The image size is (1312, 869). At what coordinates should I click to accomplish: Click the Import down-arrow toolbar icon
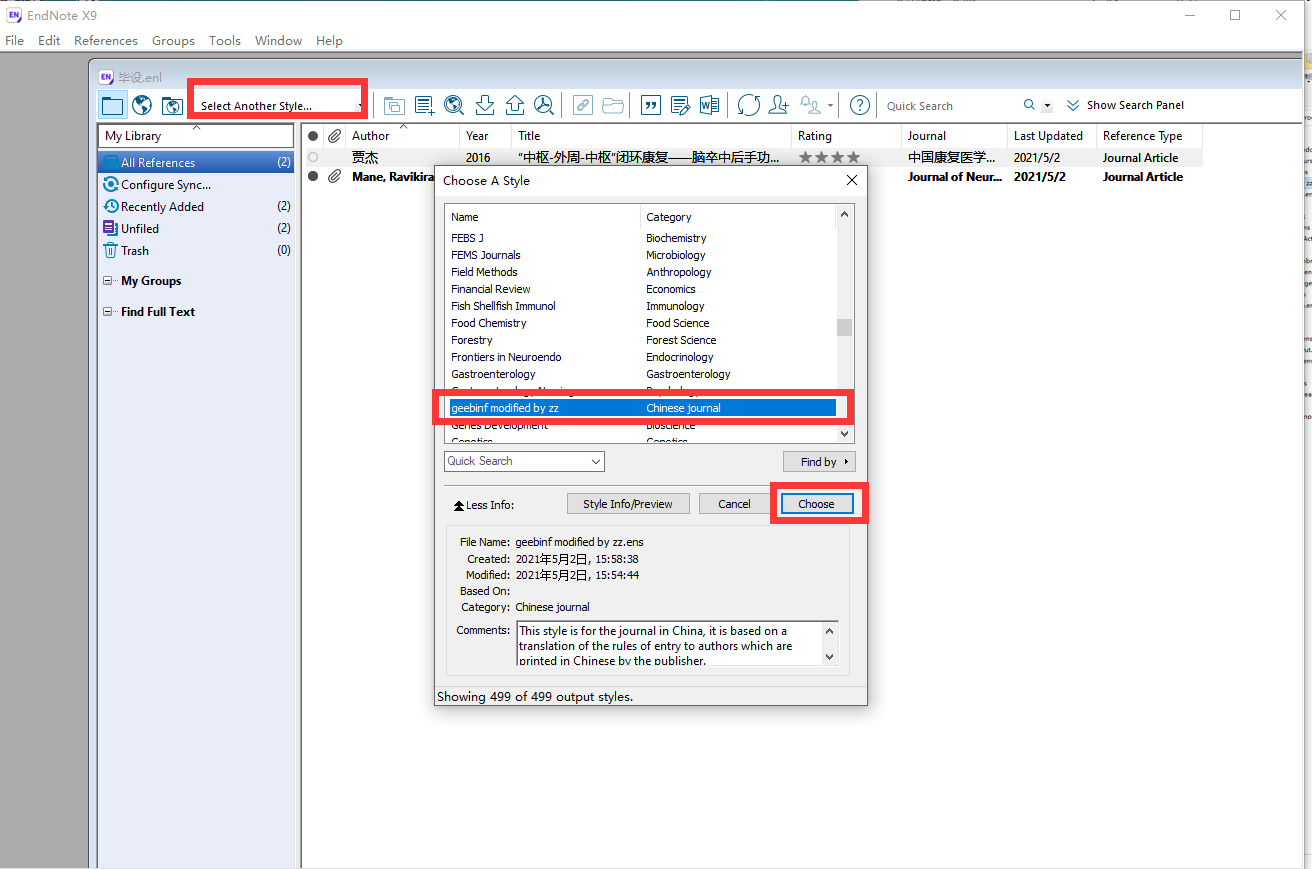point(485,105)
